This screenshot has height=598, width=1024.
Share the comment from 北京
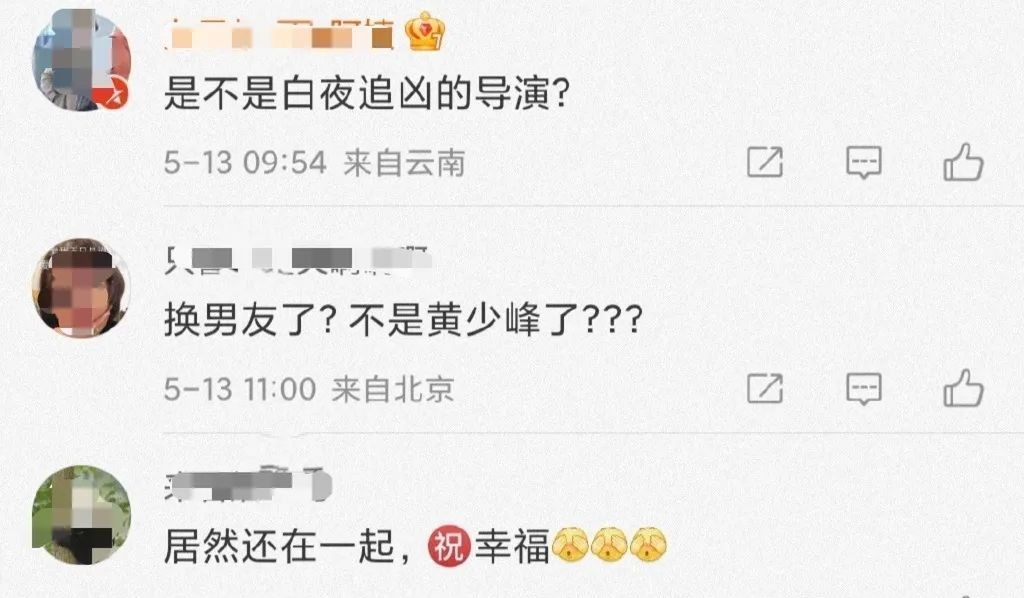(765, 388)
